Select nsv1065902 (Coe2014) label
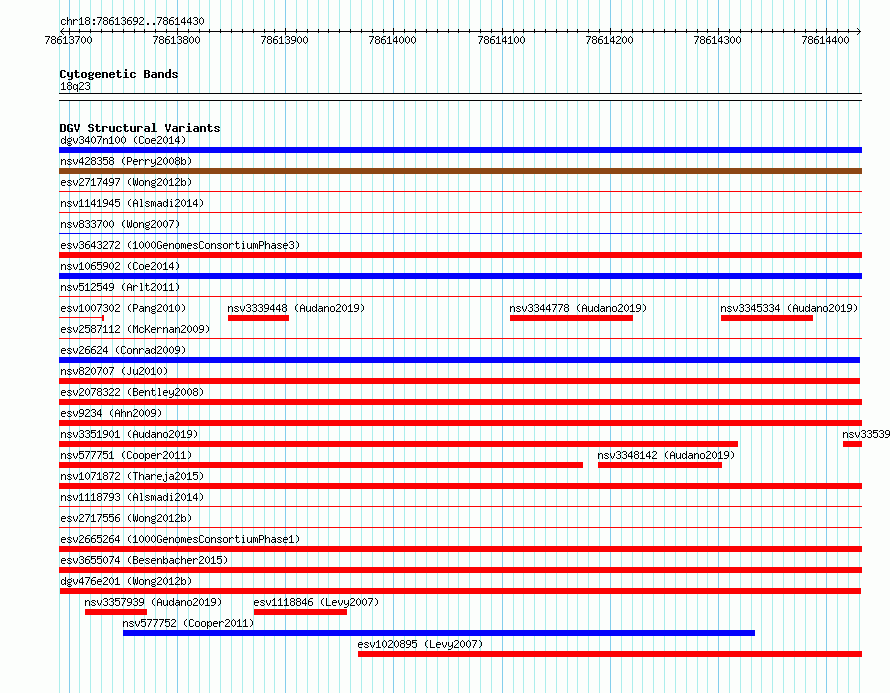 pyautogui.click(x=120, y=266)
